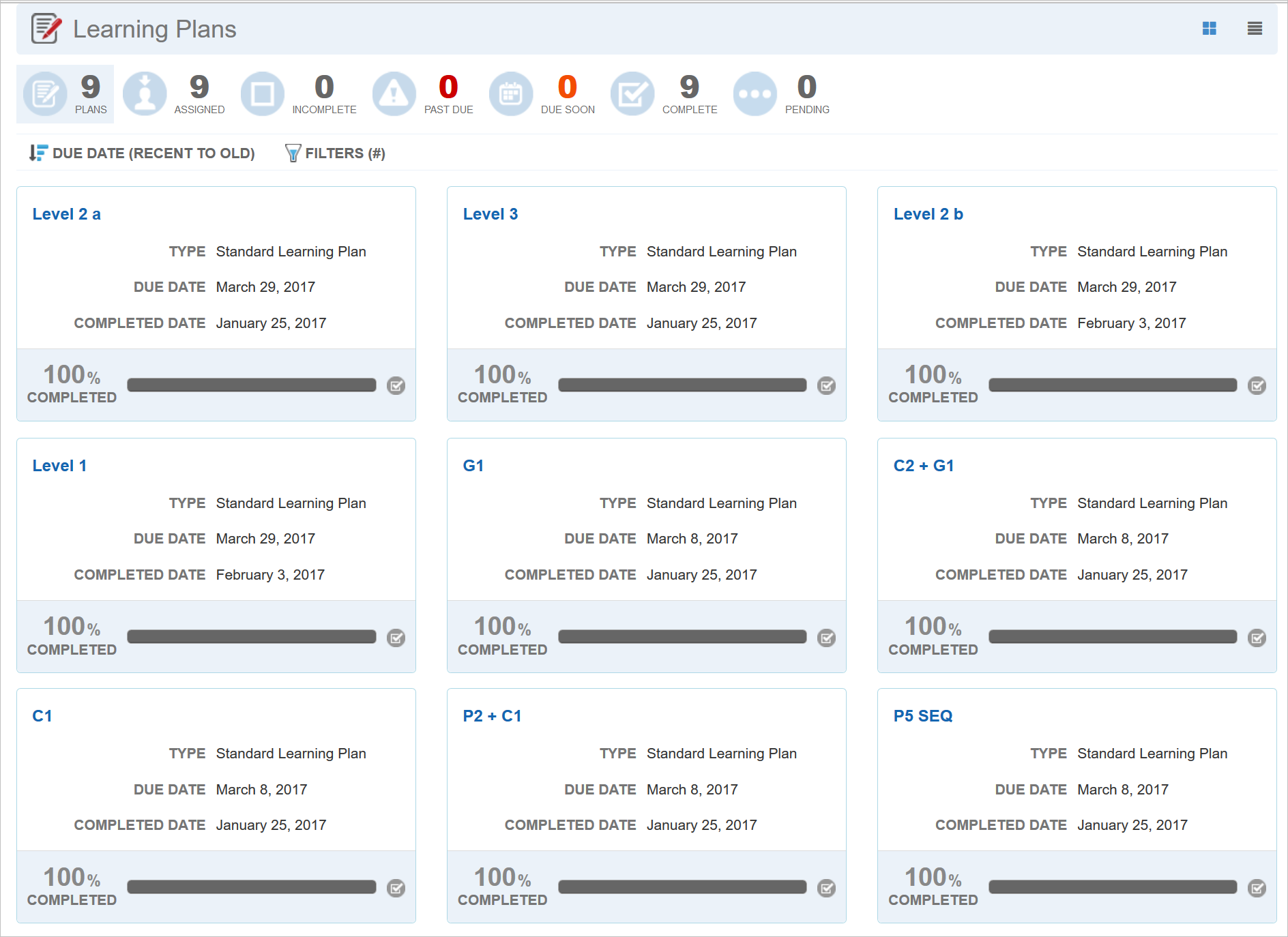Click completed check icon on Level 3
Viewport: 1288px width, 937px height.
(827, 386)
